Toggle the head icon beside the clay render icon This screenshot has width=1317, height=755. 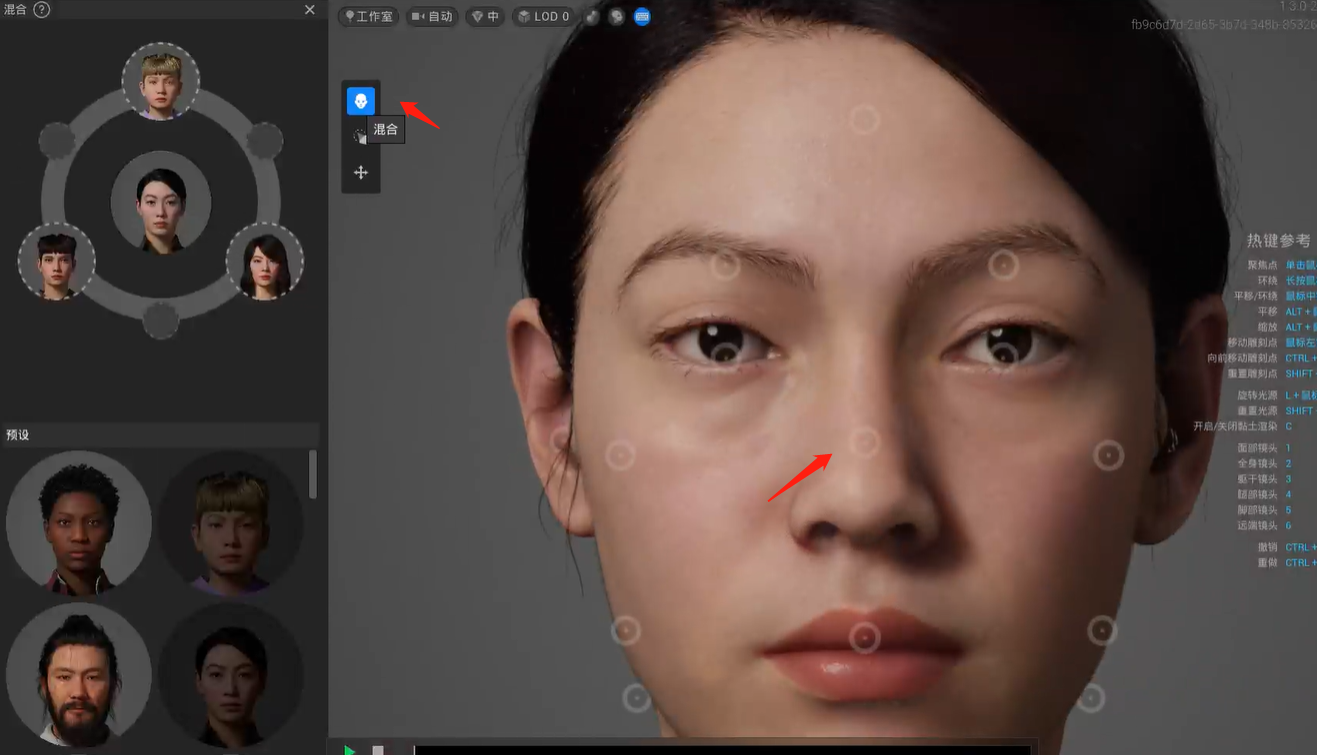pyautogui.click(x=617, y=16)
